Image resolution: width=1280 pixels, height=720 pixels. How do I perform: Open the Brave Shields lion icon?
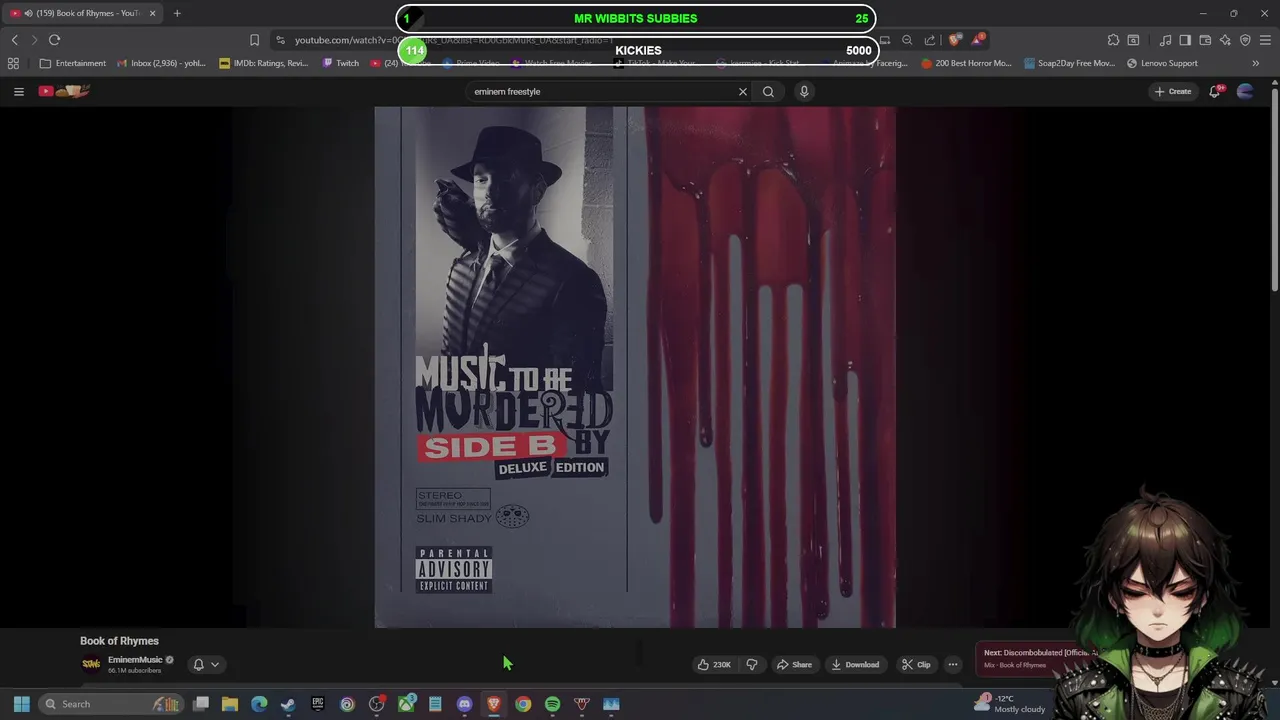pos(955,40)
